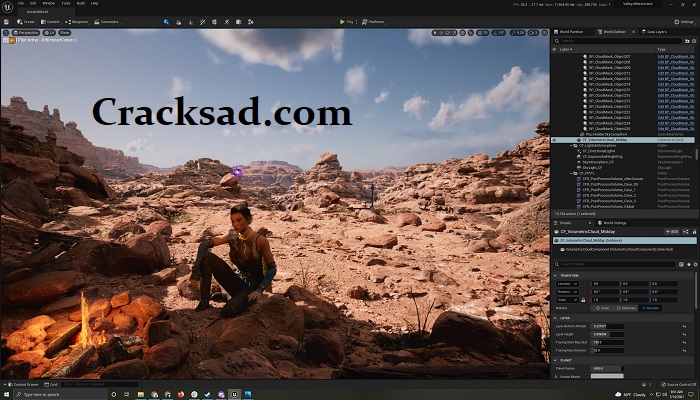Open camera speed setting in viewport
700x400 pixels.
pyautogui.click(x=533, y=33)
